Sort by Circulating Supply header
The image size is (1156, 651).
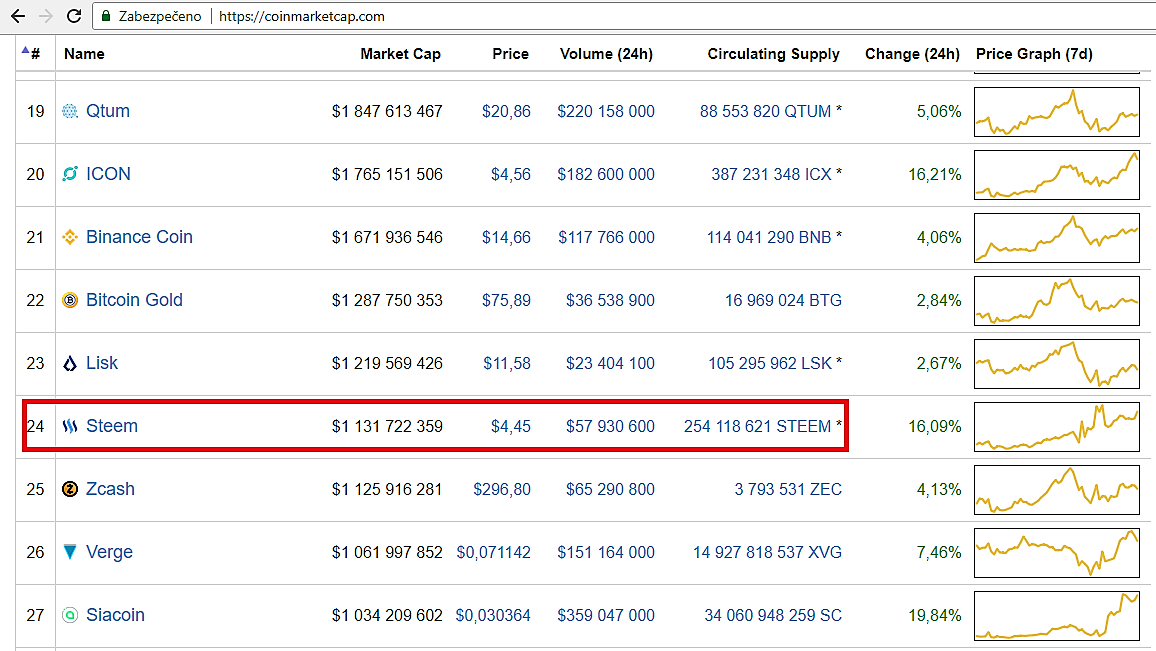tap(773, 54)
